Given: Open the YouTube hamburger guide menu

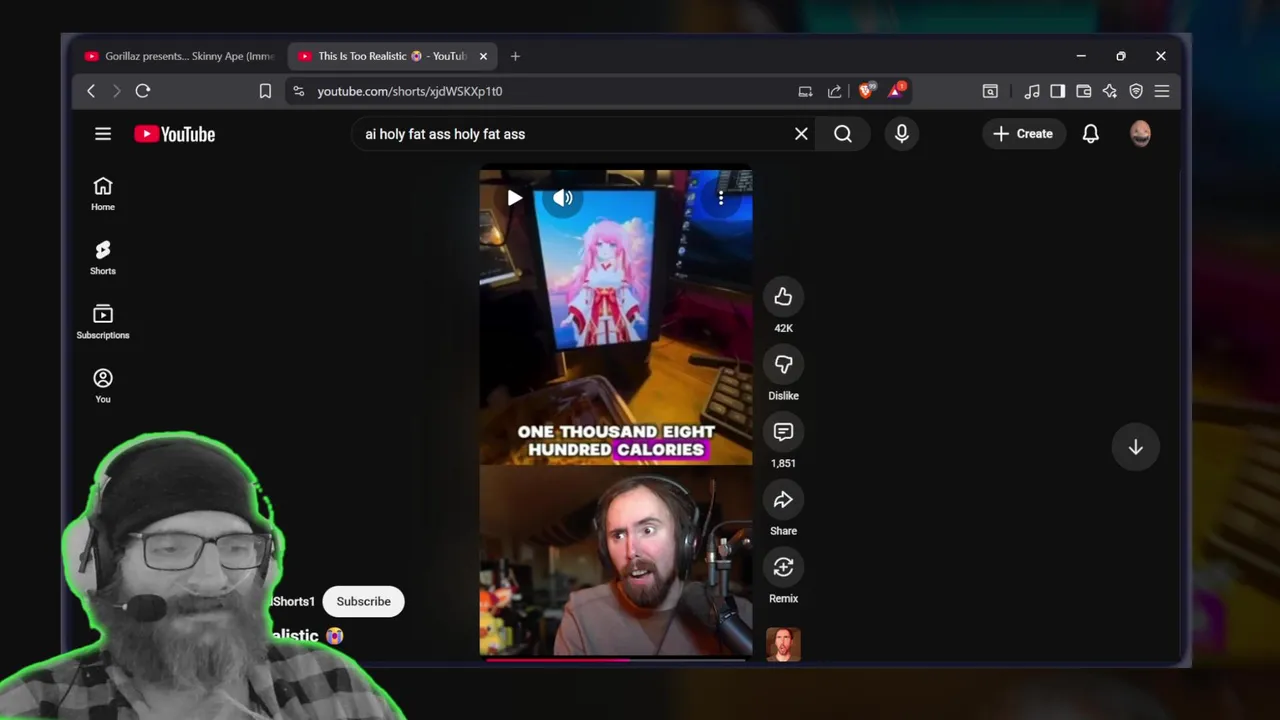Looking at the screenshot, I should pyautogui.click(x=103, y=134).
